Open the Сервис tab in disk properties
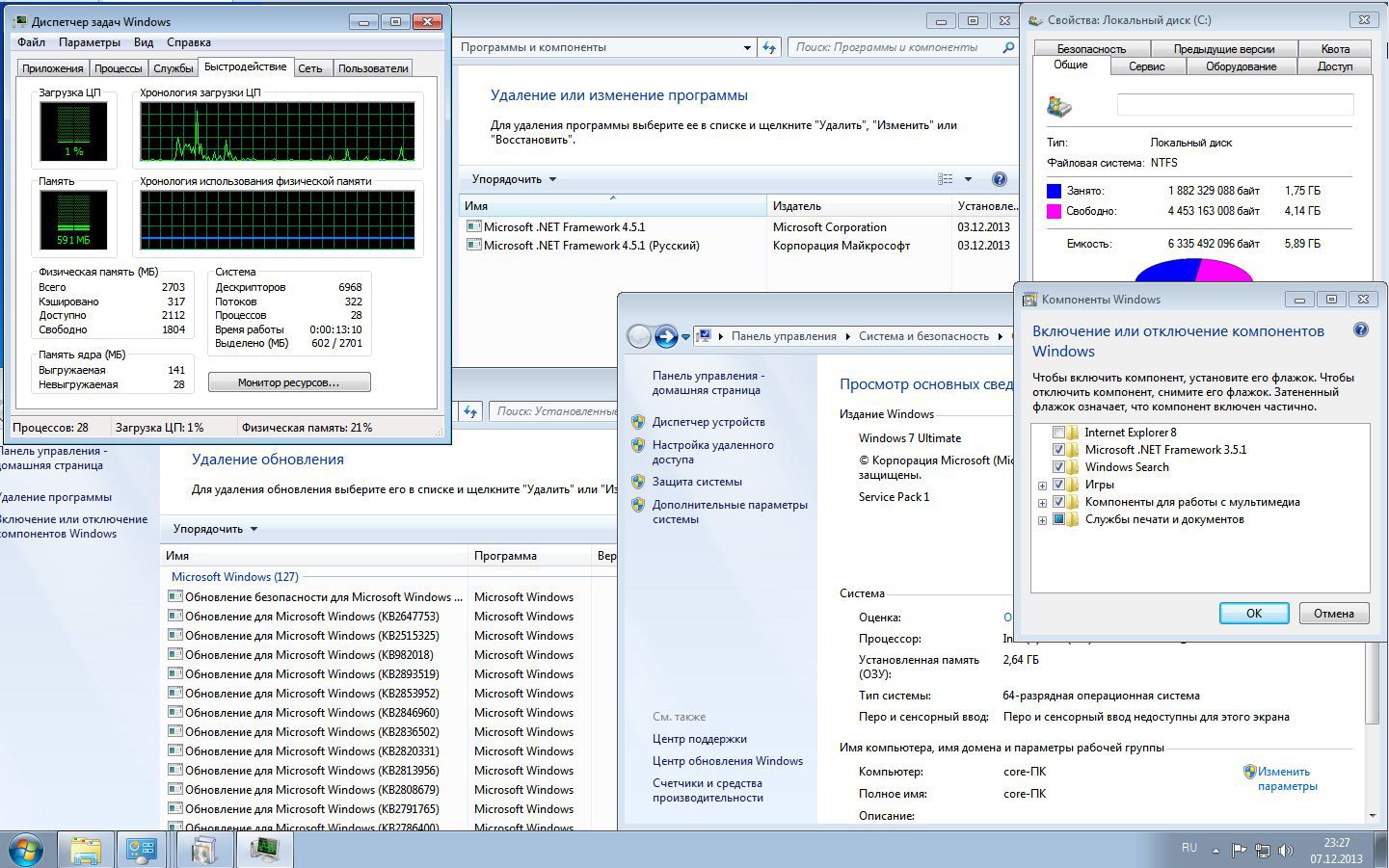The height and width of the screenshot is (868, 1389). pyautogui.click(x=1146, y=66)
